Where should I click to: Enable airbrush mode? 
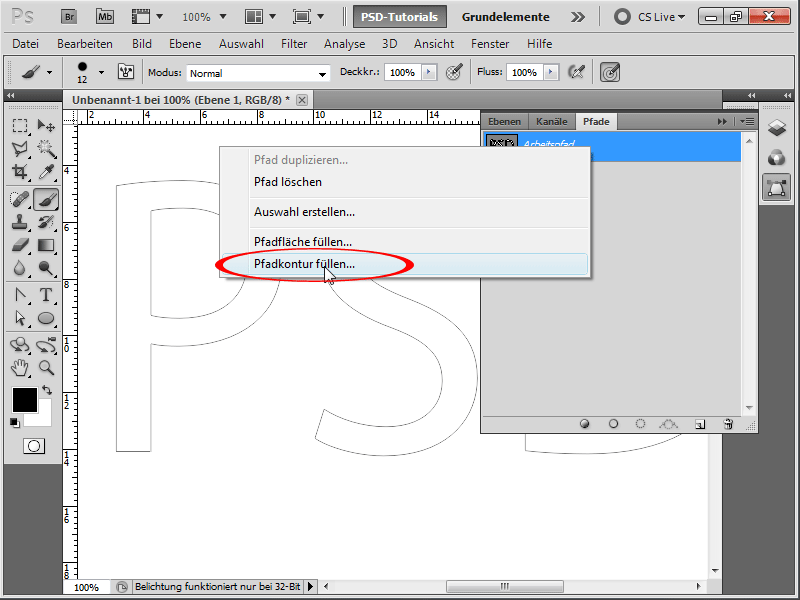pos(577,72)
